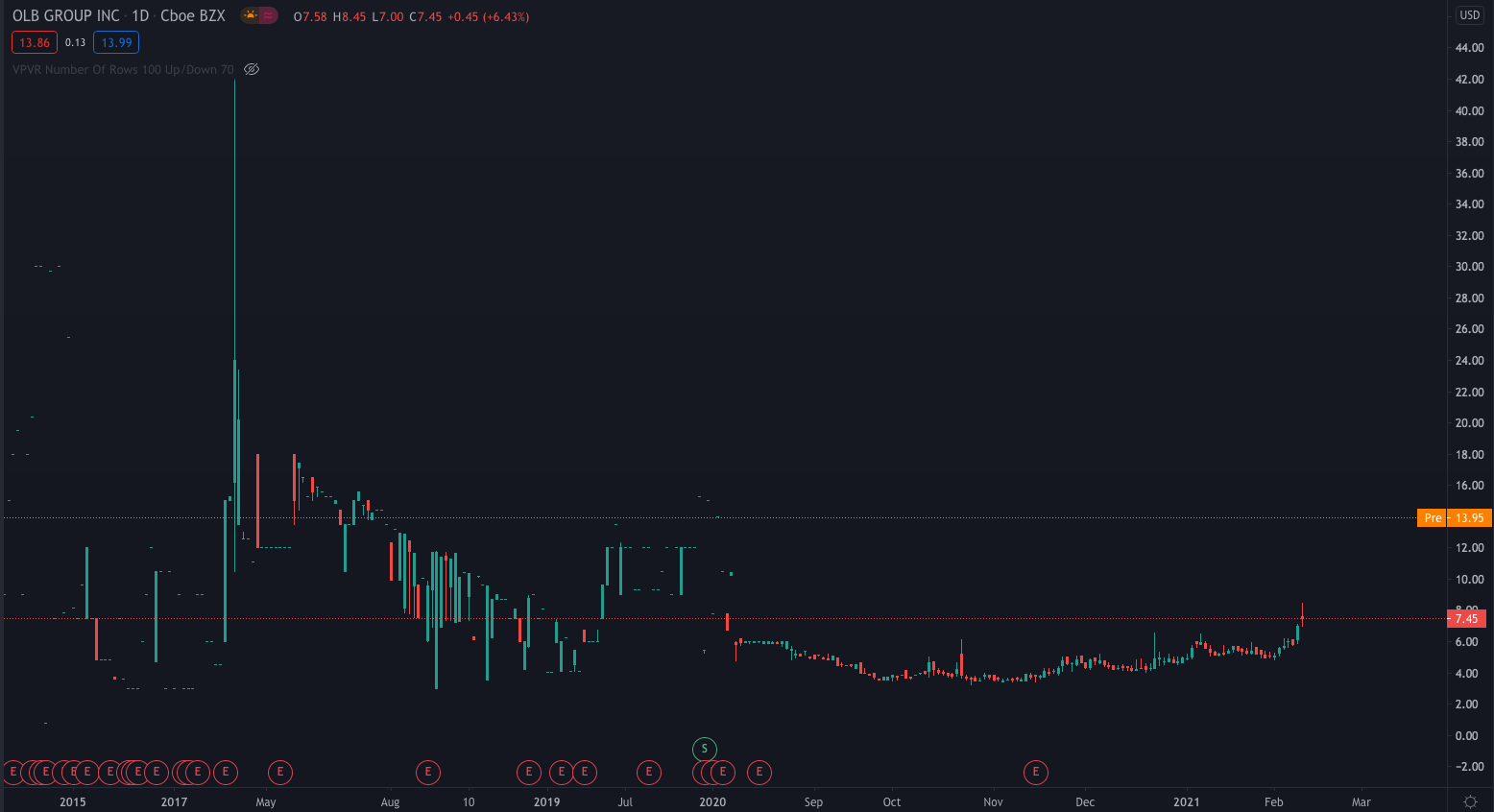Viewport: 1494px width, 812px height.
Task: Click the -2.00 price axis label
Action: click(1469, 767)
